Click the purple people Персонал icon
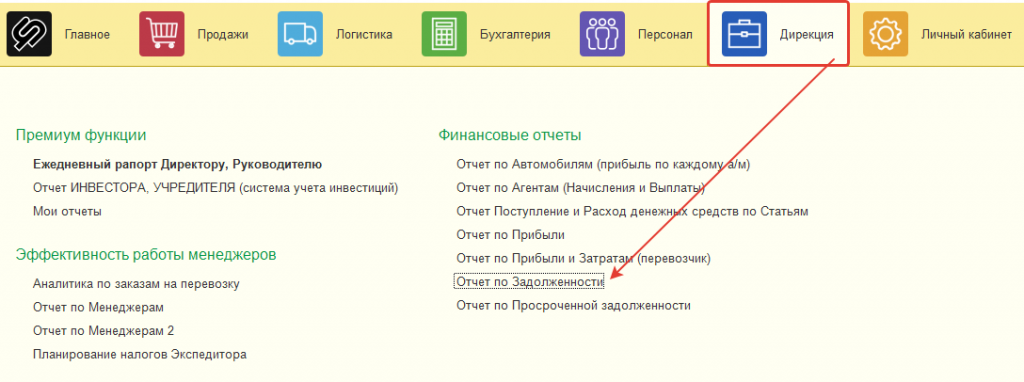 point(602,34)
